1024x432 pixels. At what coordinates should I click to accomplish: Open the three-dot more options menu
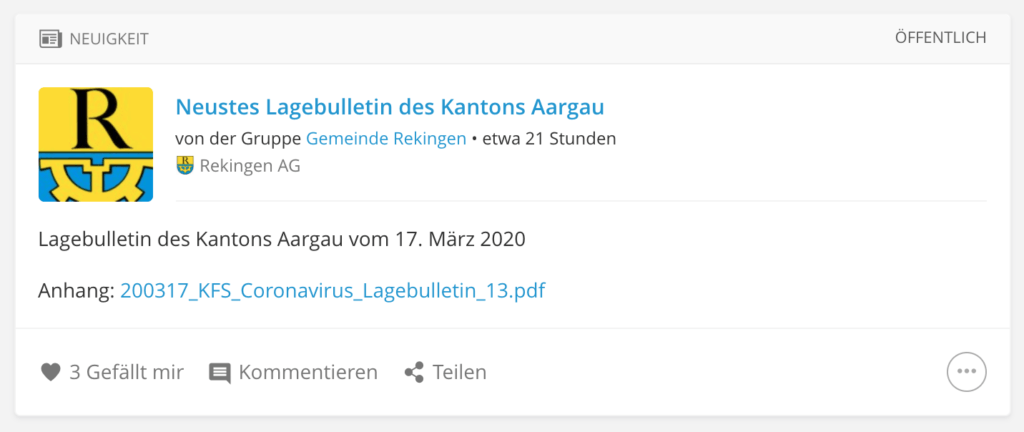(967, 372)
